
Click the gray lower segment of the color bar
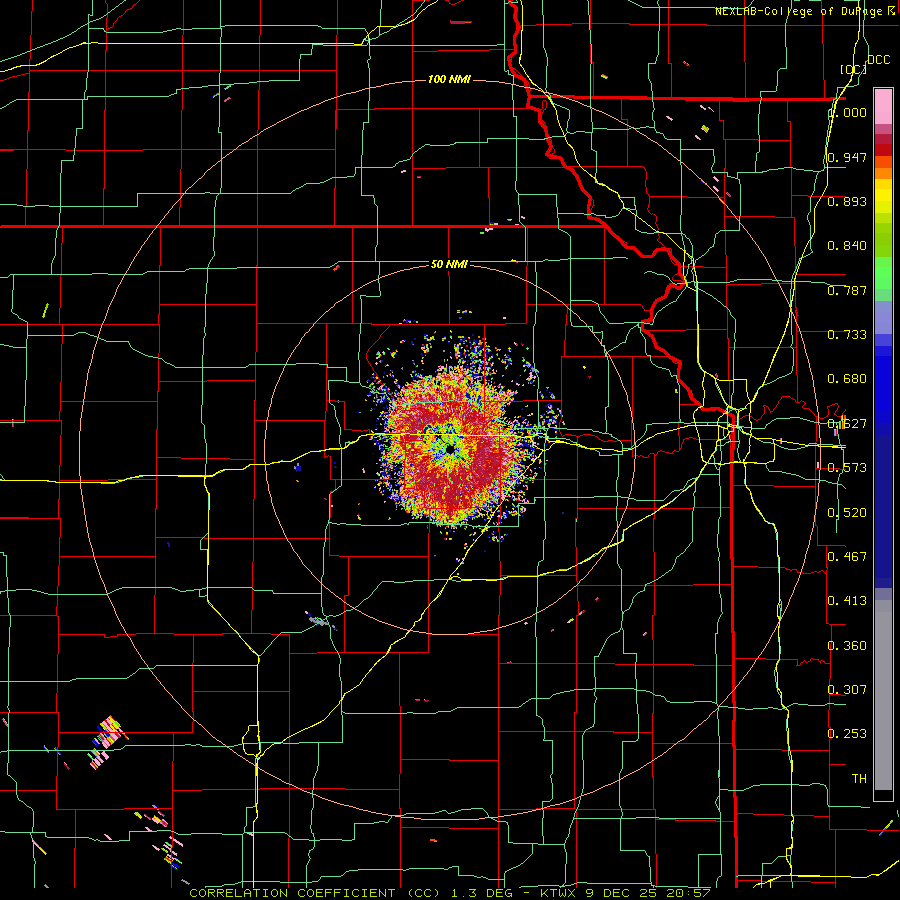883,695
